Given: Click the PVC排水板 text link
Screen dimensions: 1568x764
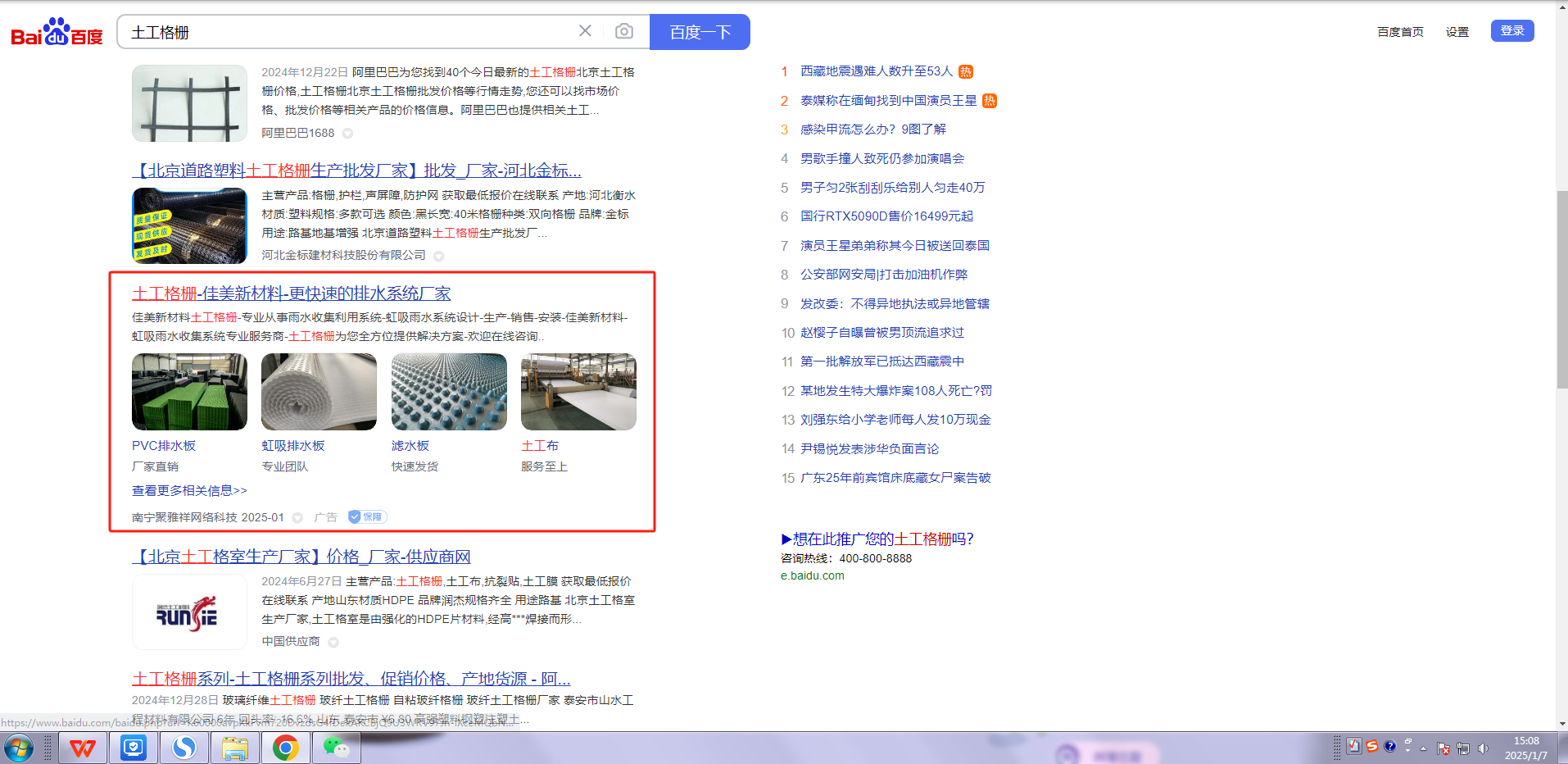Looking at the screenshot, I should click(164, 446).
